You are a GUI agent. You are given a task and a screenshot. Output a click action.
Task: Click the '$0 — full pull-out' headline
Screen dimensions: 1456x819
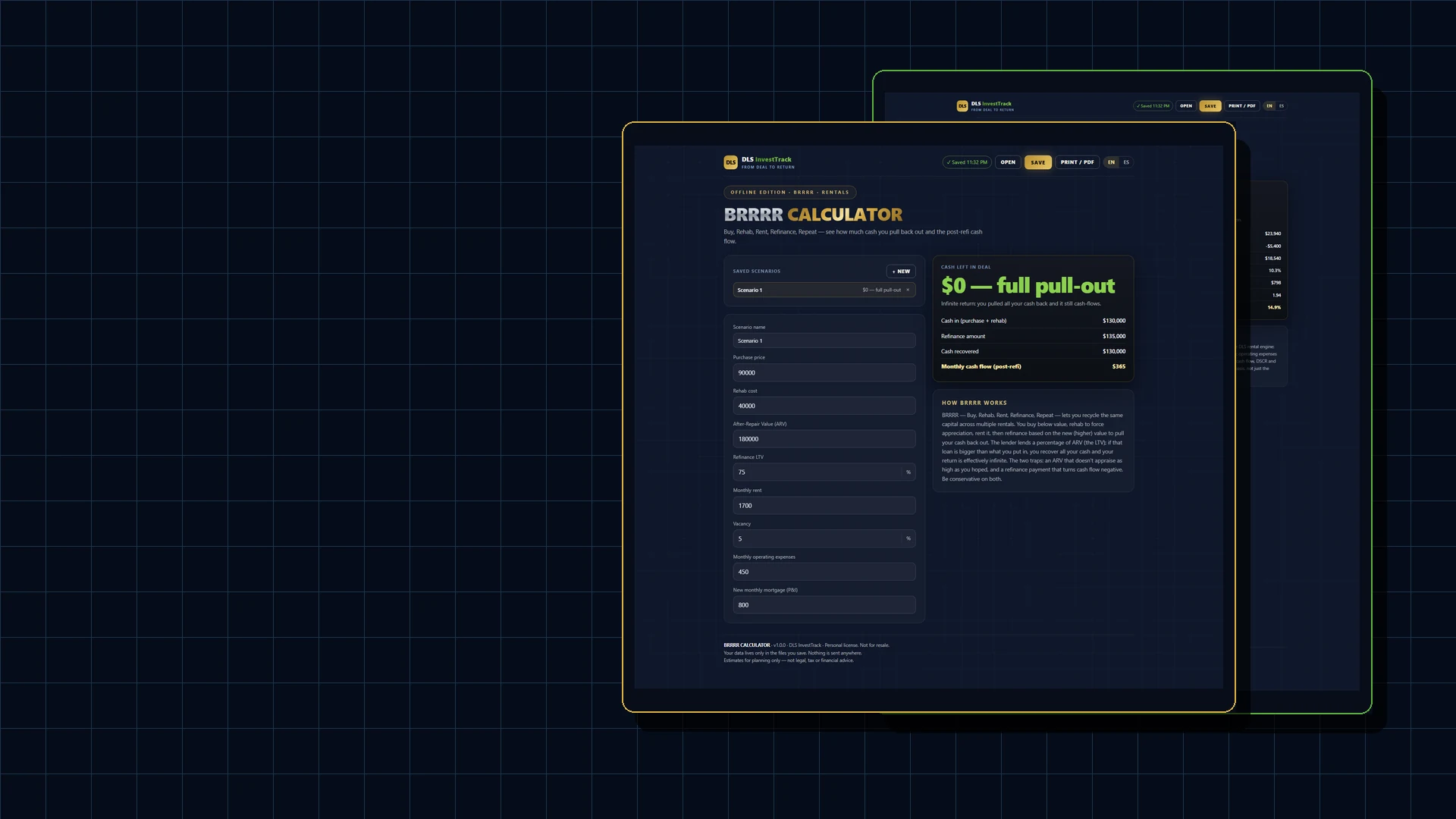coord(1028,286)
